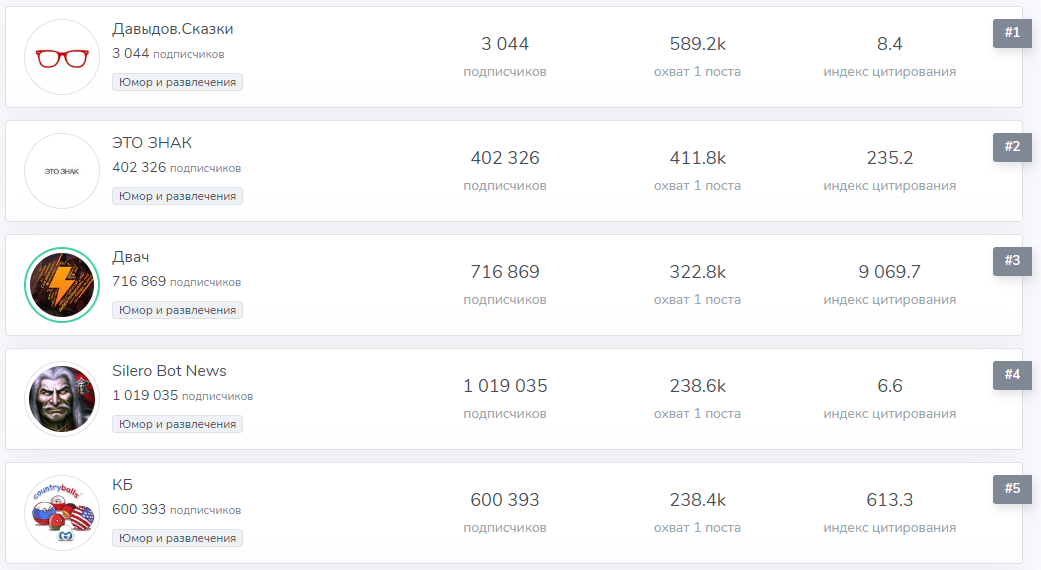Click the #5 rank badge
This screenshot has height=570, width=1041.
pyautogui.click(x=1012, y=489)
